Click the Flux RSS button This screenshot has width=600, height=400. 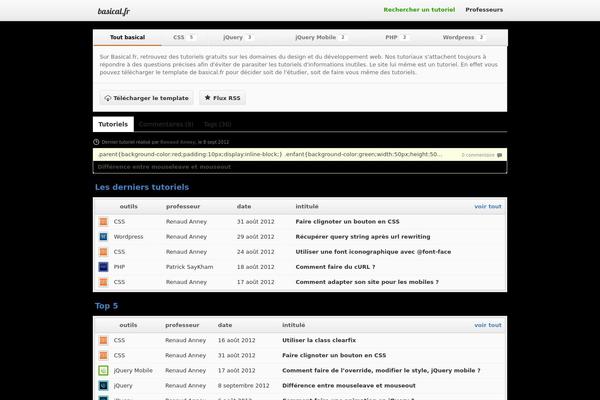[x=222, y=98]
